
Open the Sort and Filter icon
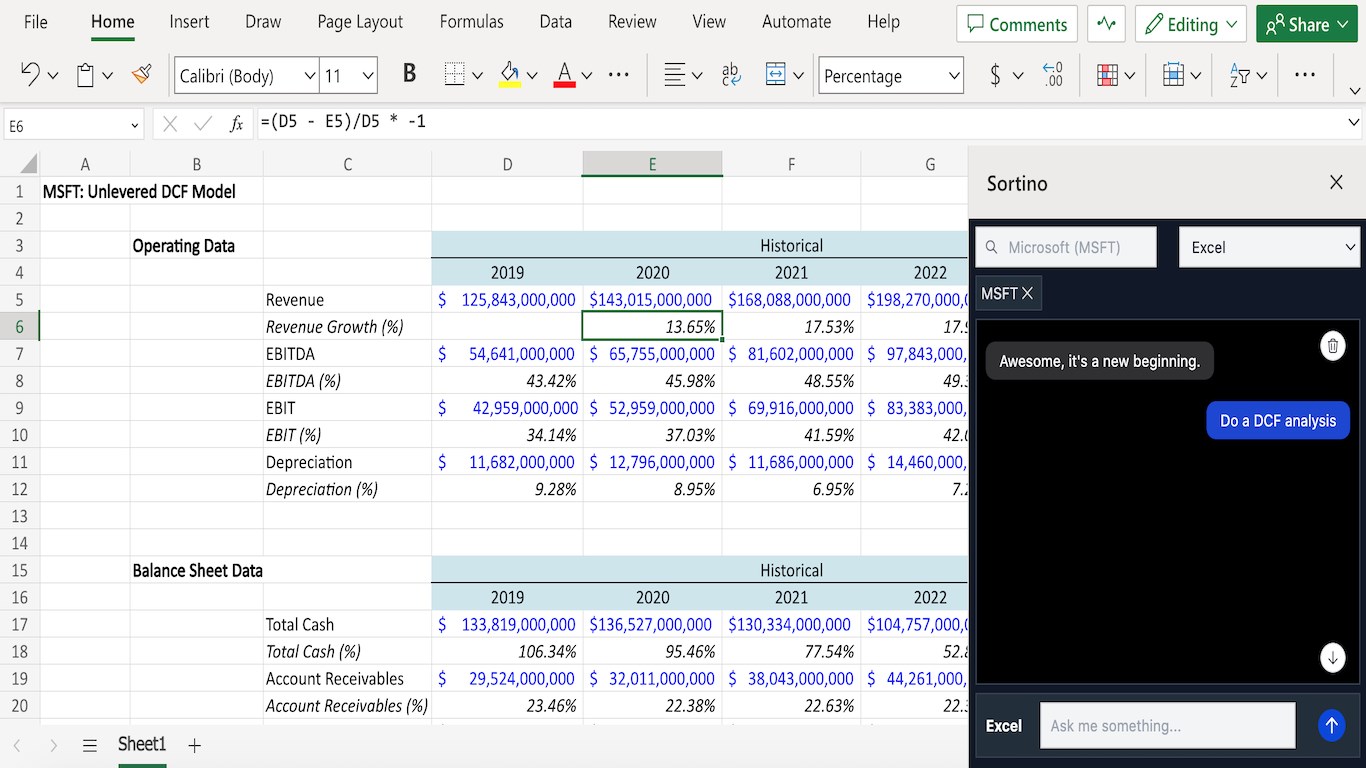1239,75
